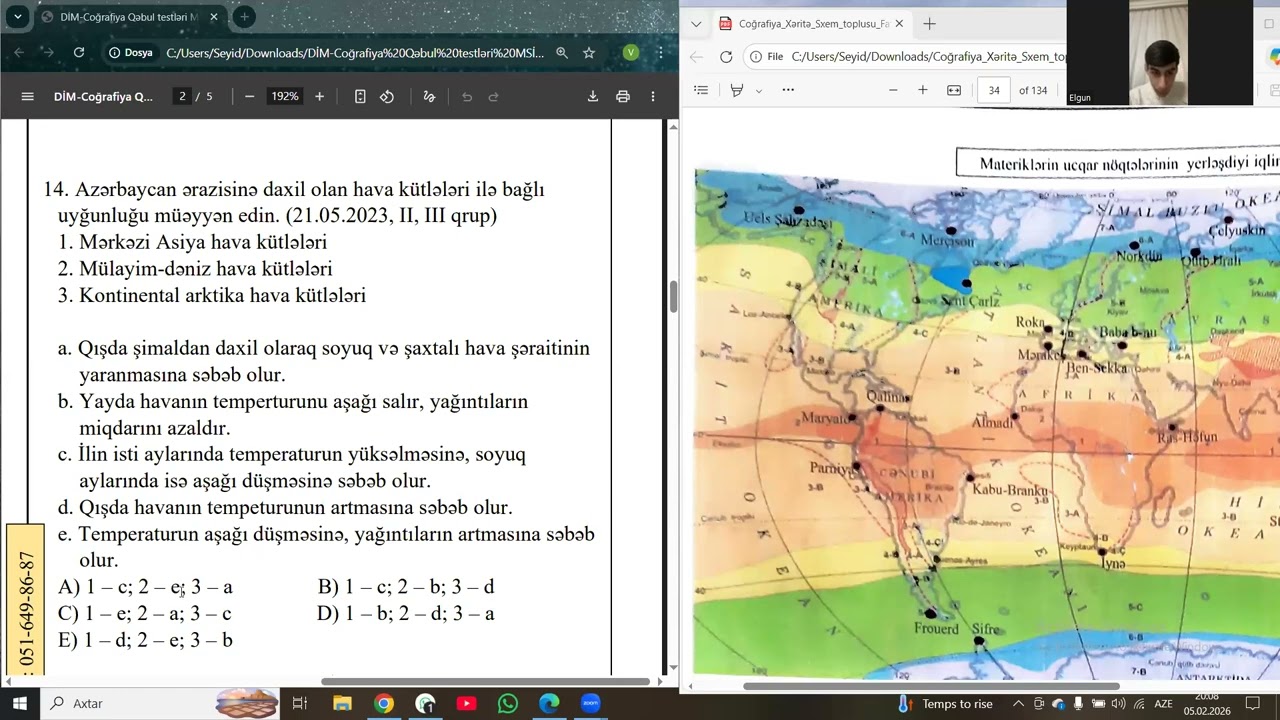Open Task View on taskbar
This screenshot has height=720, width=1280.
click(299, 704)
